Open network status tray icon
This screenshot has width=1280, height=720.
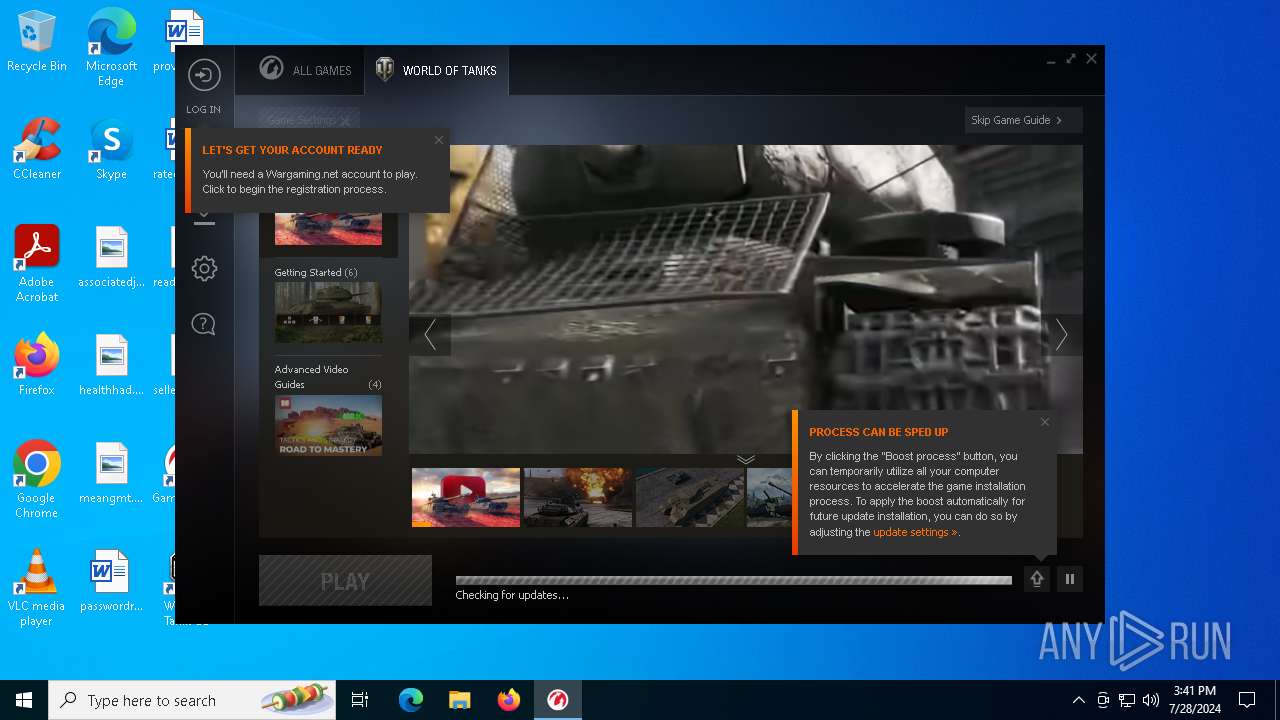[x=1127, y=700]
